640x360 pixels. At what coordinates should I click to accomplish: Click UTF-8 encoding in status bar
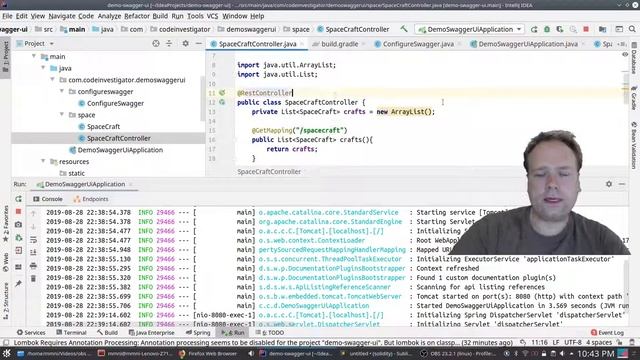pyautogui.click(x=573, y=342)
